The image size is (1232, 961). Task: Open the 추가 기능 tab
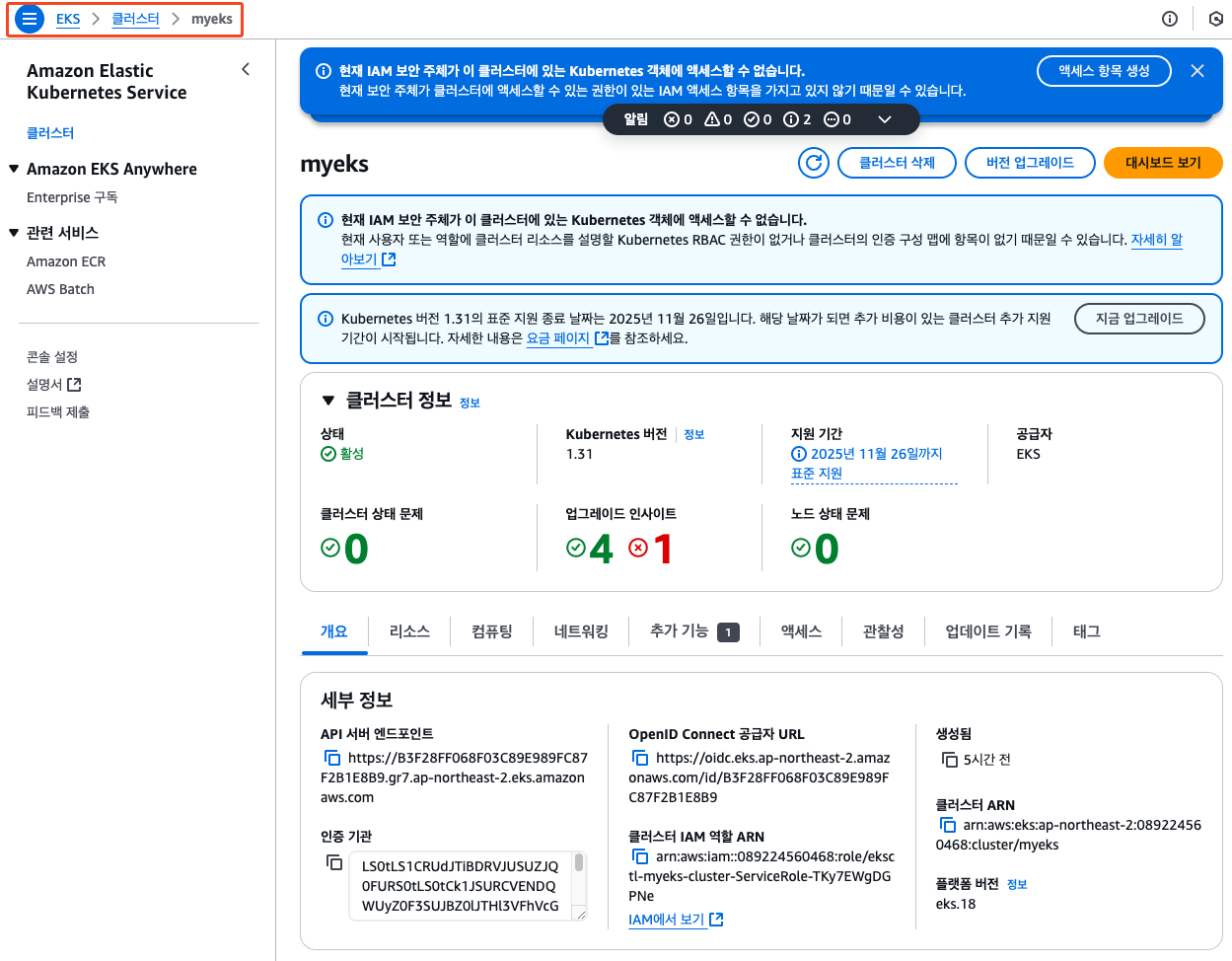point(694,631)
